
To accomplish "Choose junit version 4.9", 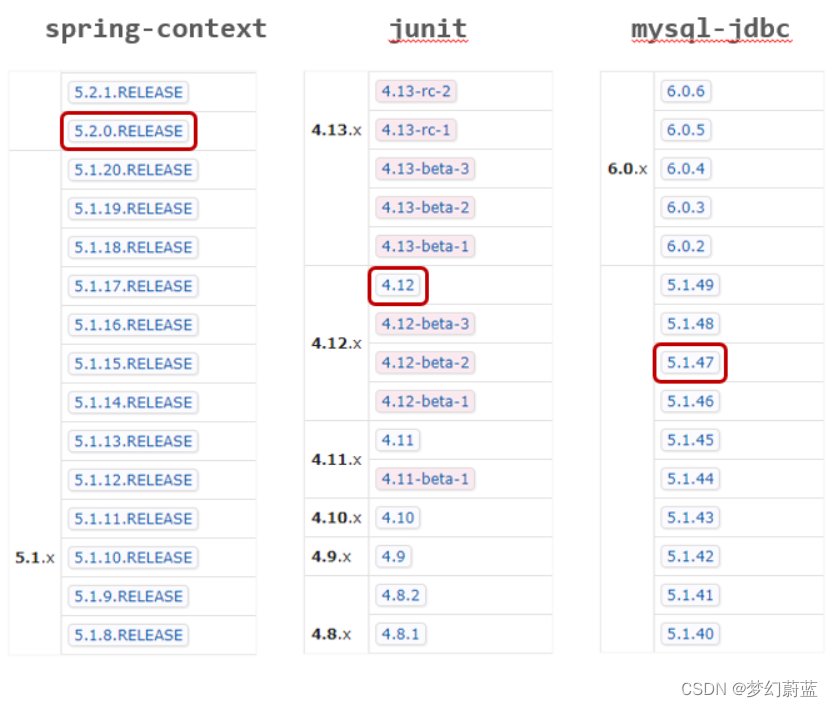I will click(393, 556).
